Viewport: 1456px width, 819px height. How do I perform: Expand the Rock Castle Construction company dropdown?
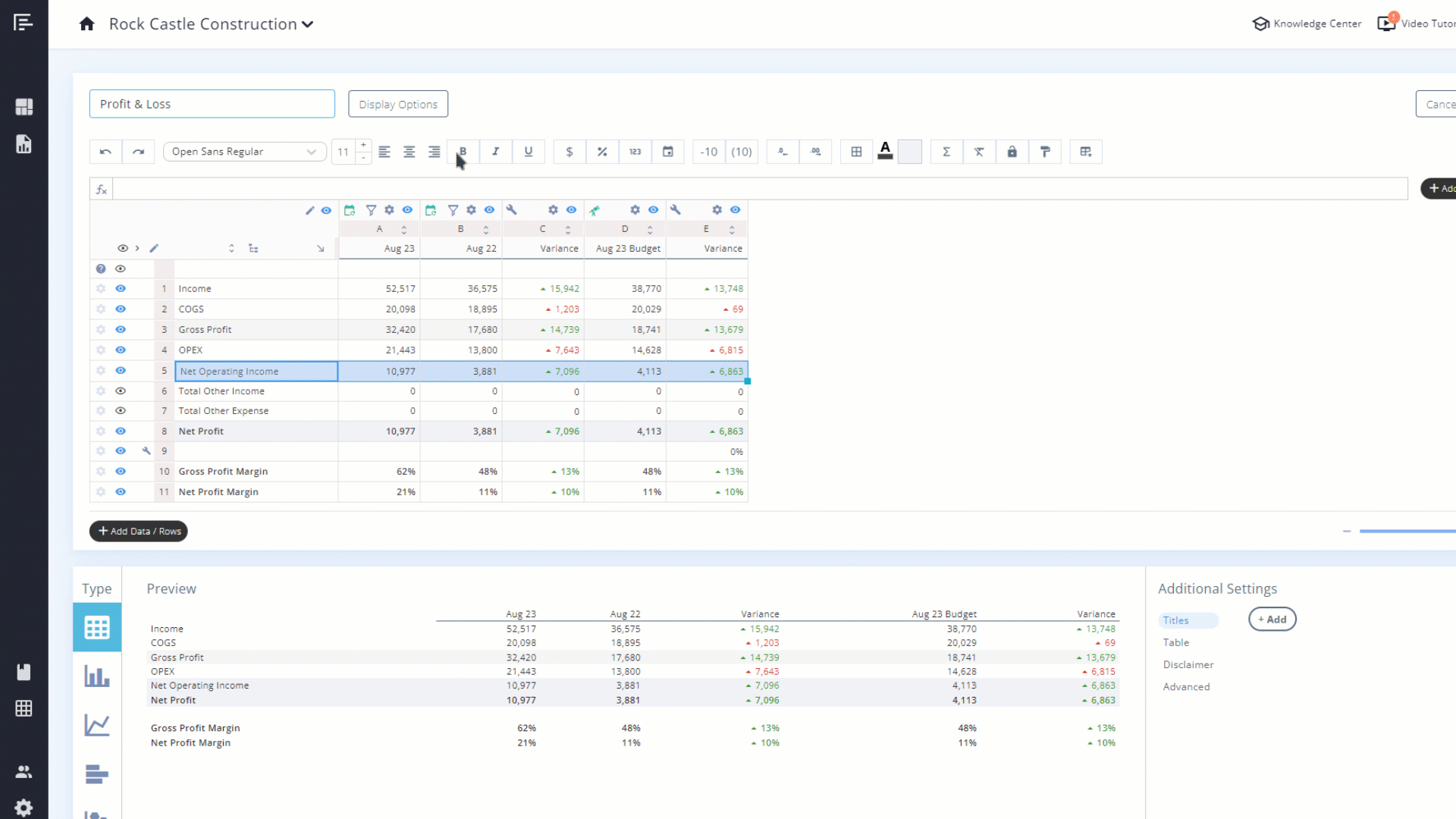(x=307, y=24)
